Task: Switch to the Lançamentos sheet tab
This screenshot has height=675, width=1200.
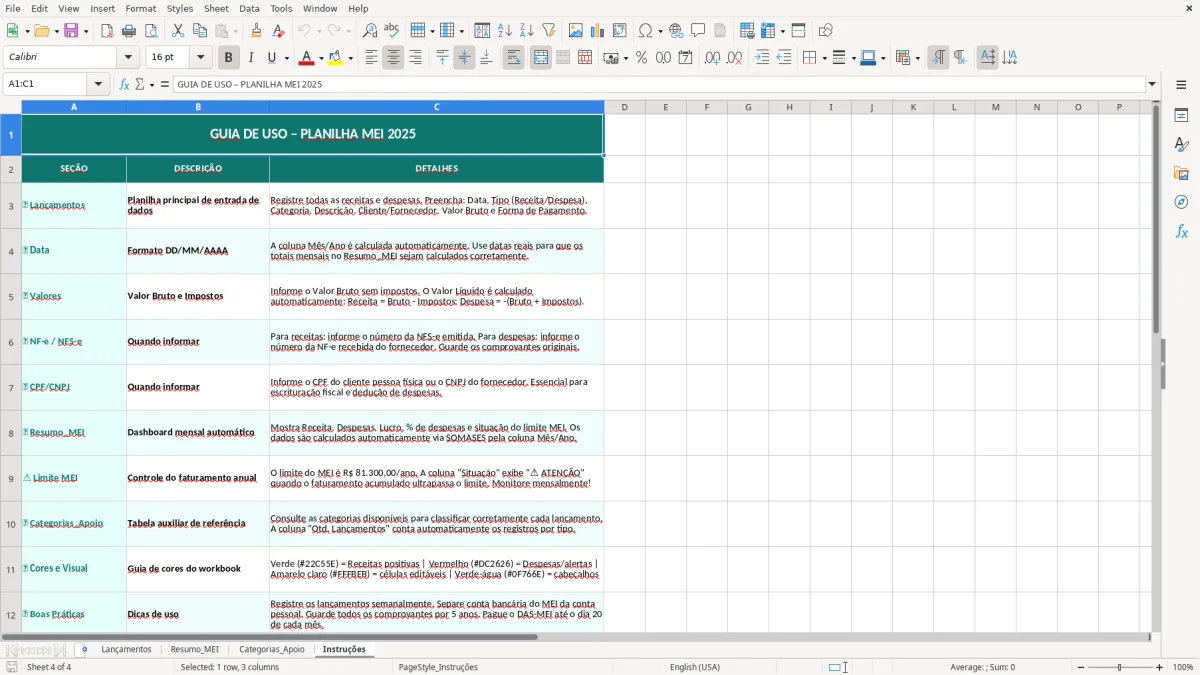Action: (126, 649)
